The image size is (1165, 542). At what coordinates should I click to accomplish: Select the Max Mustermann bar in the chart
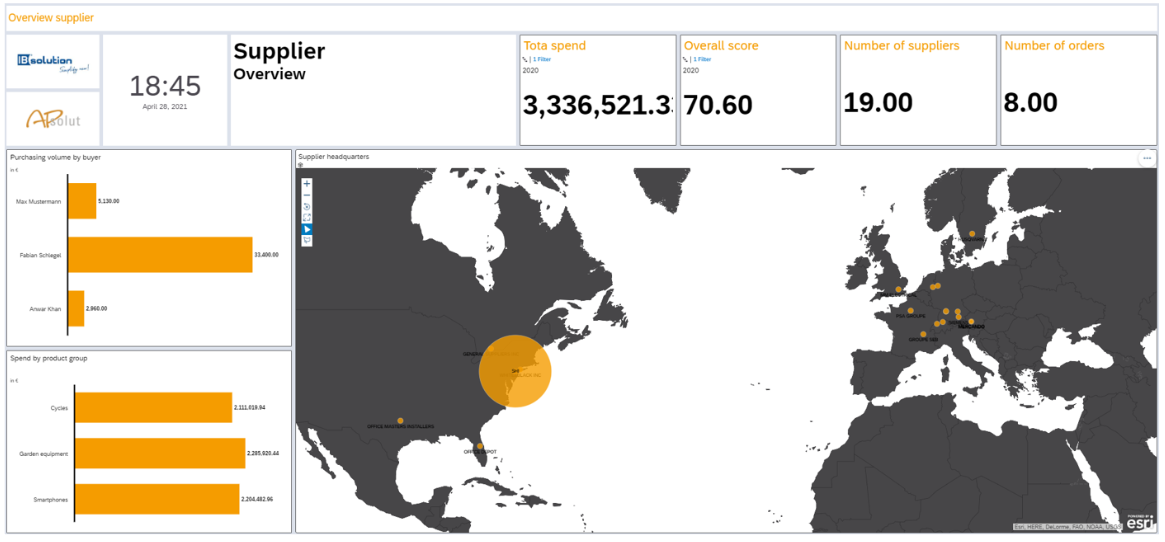(x=82, y=201)
